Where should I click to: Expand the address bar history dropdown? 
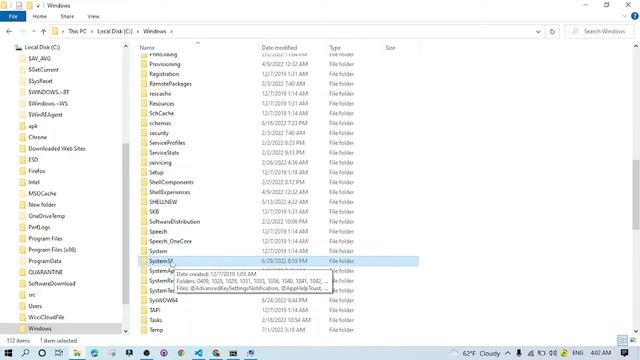tap(538, 31)
